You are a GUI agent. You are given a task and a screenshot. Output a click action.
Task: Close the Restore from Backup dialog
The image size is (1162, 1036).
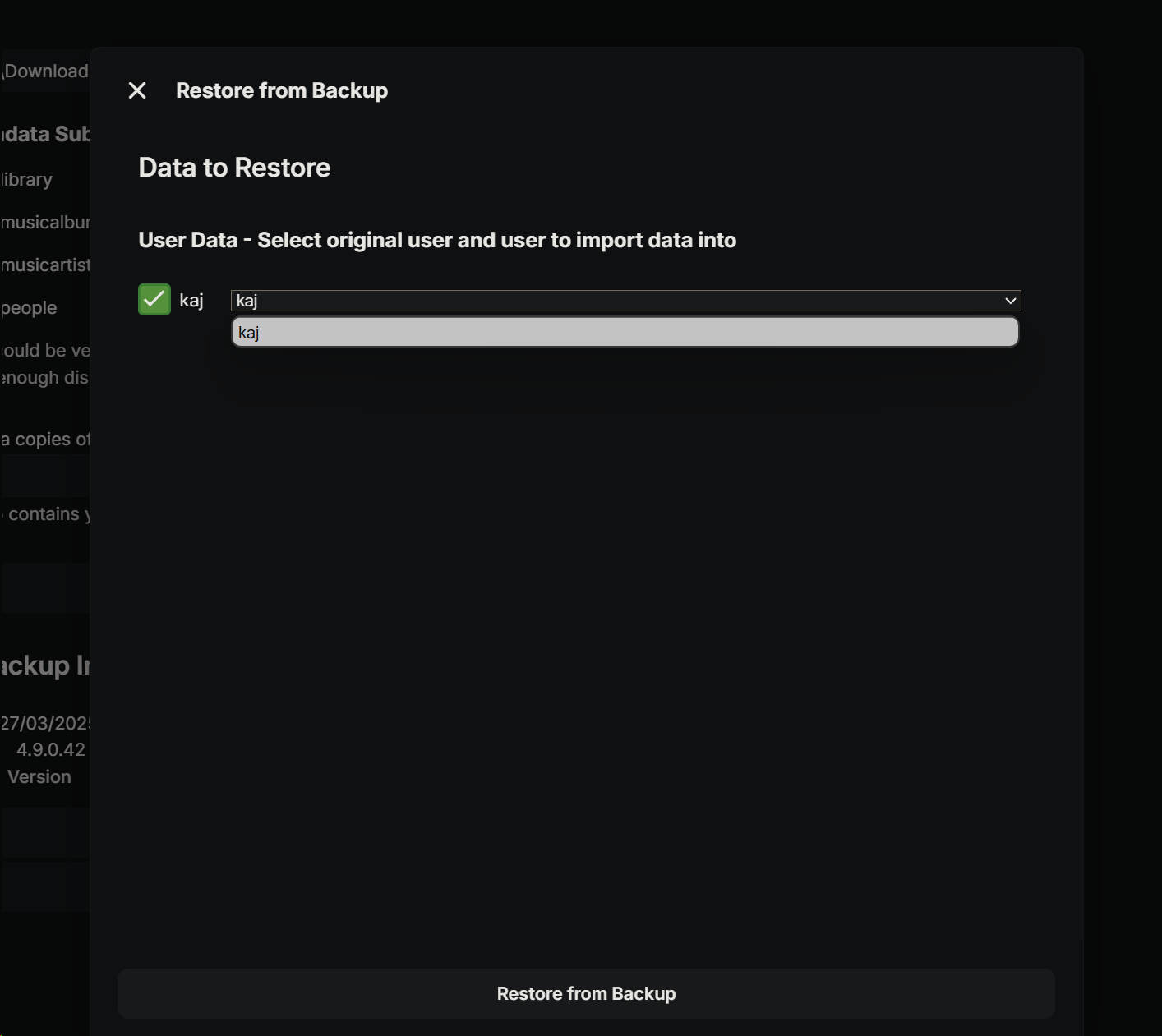[137, 90]
